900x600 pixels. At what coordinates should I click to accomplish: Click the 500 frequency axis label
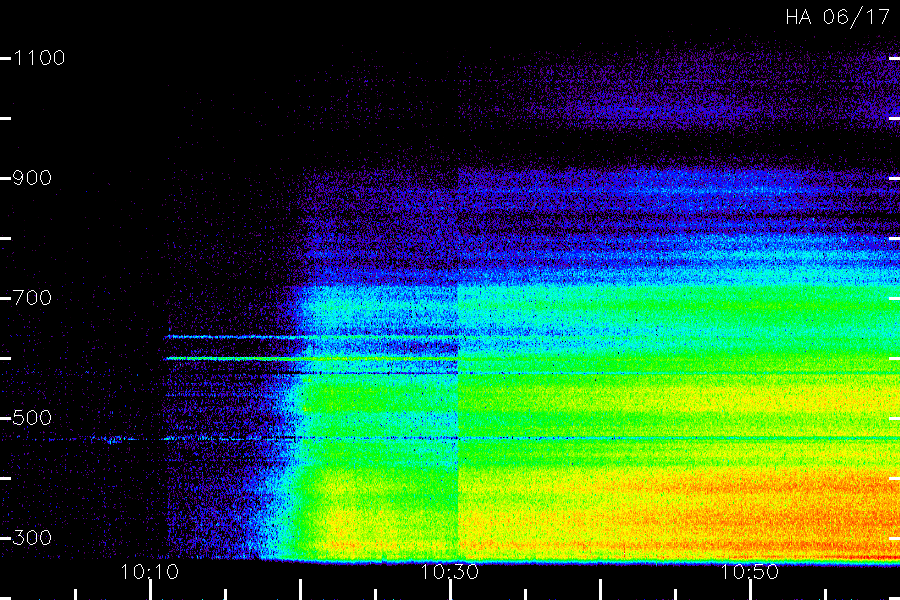pyautogui.click(x=32, y=418)
